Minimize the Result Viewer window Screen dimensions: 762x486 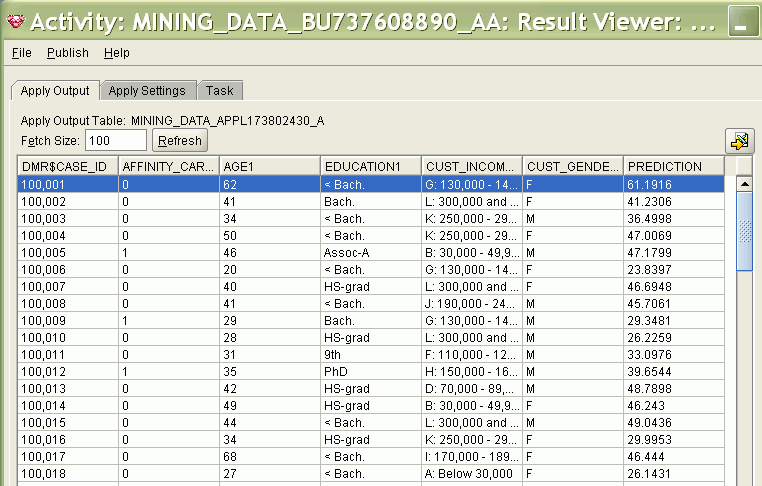point(743,21)
